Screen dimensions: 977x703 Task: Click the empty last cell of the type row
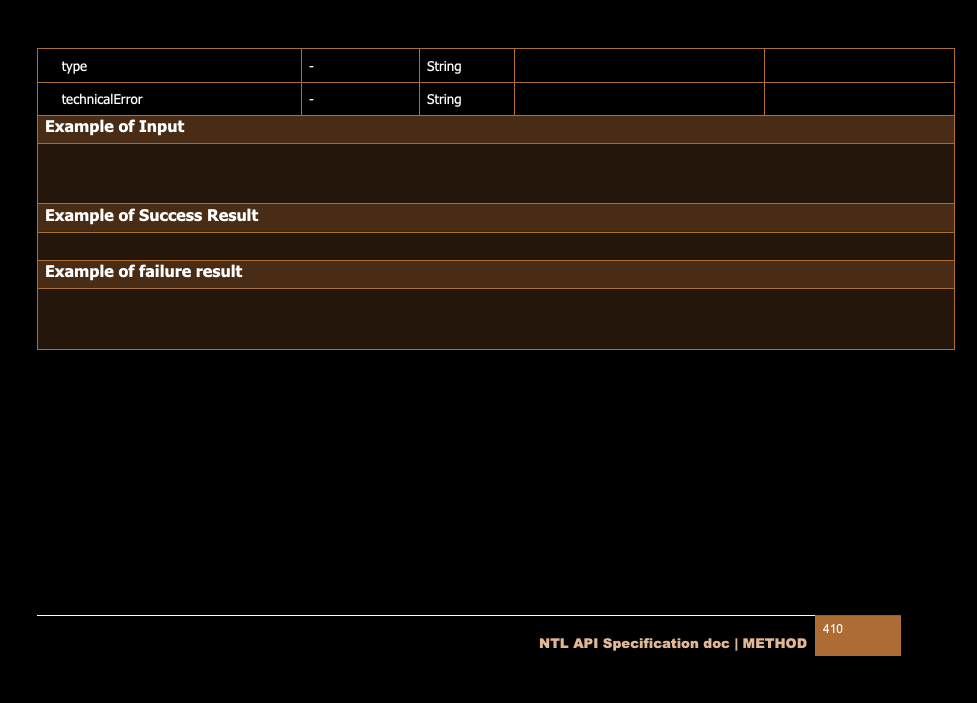pyautogui.click(x=858, y=67)
